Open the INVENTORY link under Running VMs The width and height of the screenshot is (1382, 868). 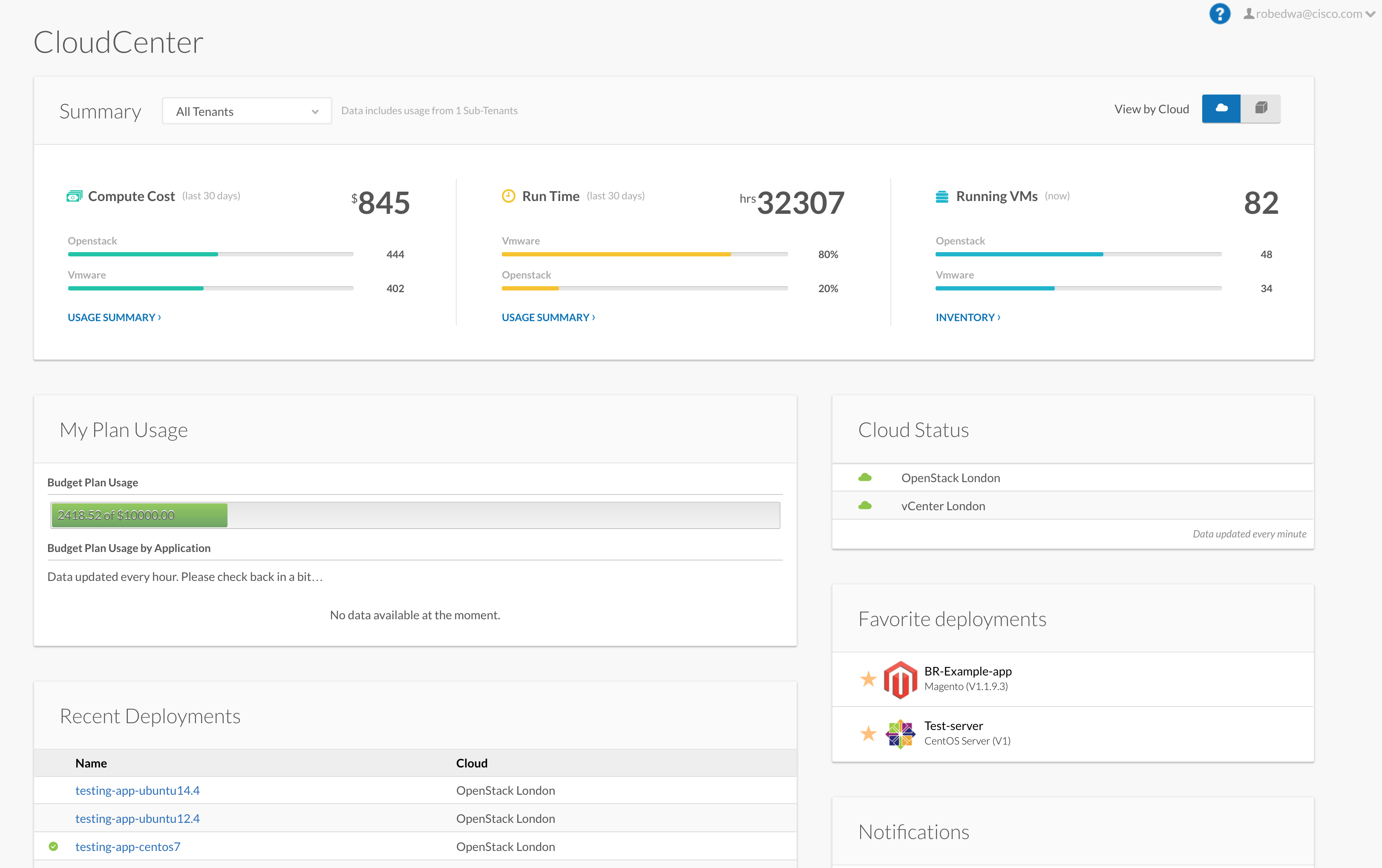[x=967, y=317]
